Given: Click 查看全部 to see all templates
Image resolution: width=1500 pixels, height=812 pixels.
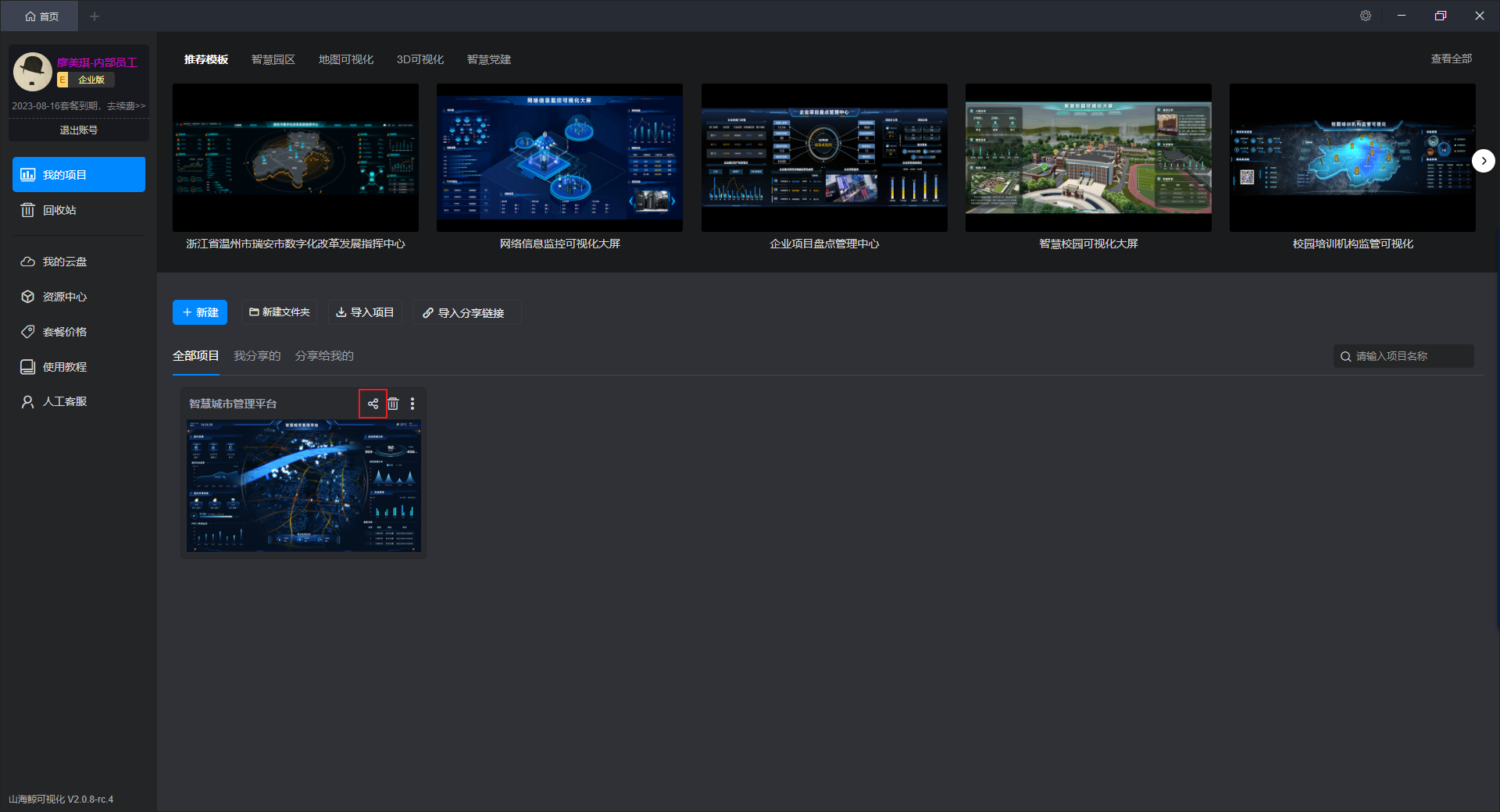Looking at the screenshot, I should (1452, 59).
